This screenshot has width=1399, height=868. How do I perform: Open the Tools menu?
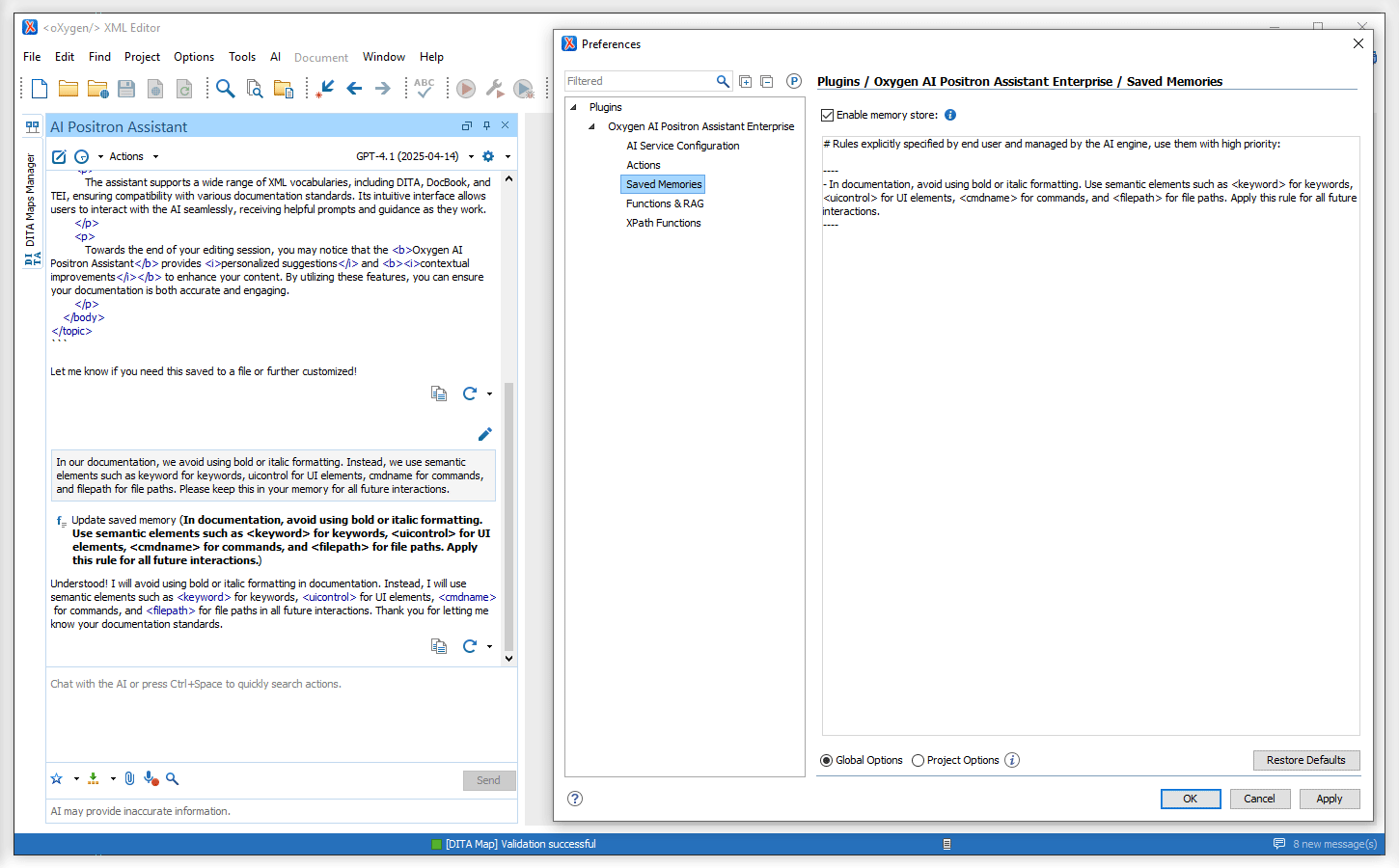(242, 57)
